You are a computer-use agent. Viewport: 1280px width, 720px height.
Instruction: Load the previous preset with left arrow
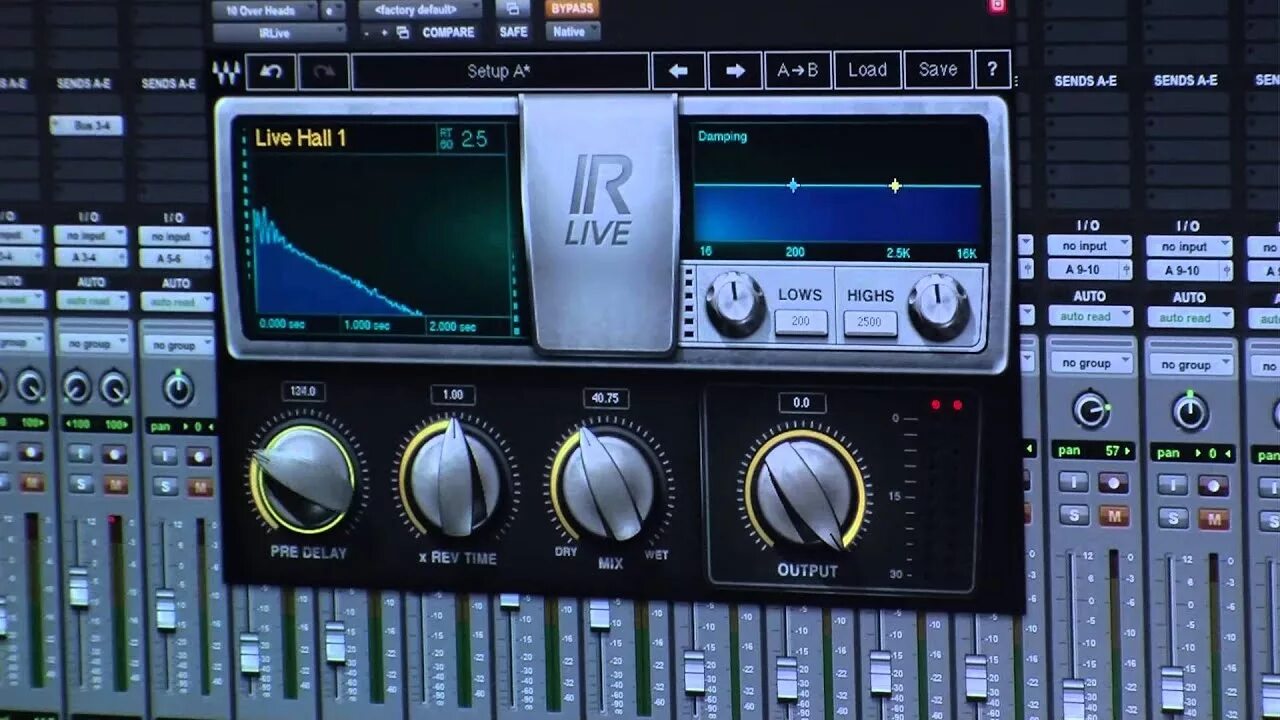(678, 71)
